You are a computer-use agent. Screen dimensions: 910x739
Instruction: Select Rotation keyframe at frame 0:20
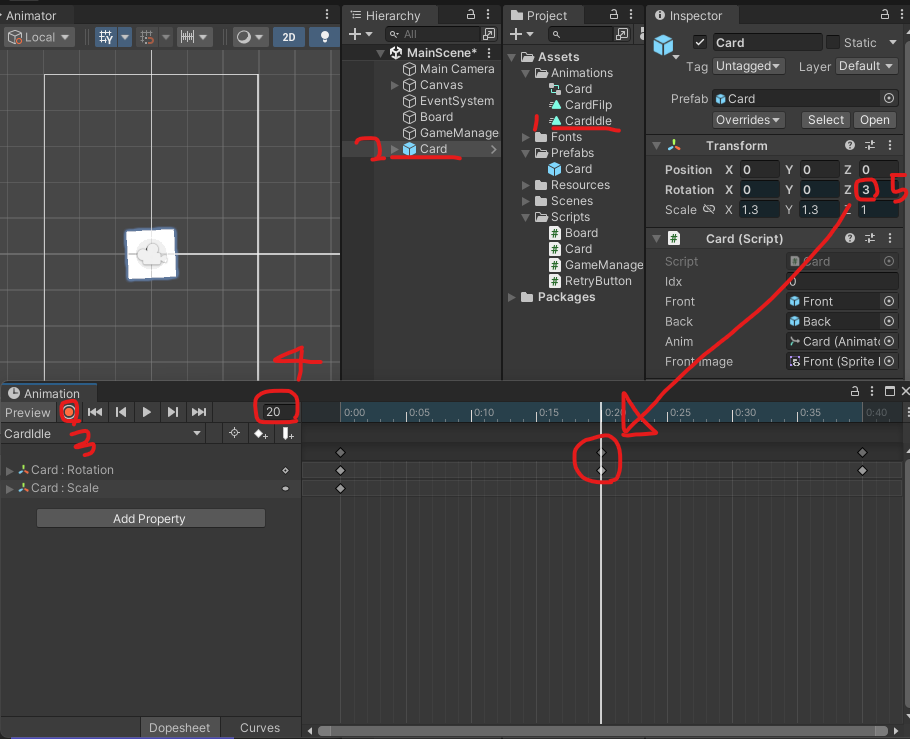coord(601,470)
